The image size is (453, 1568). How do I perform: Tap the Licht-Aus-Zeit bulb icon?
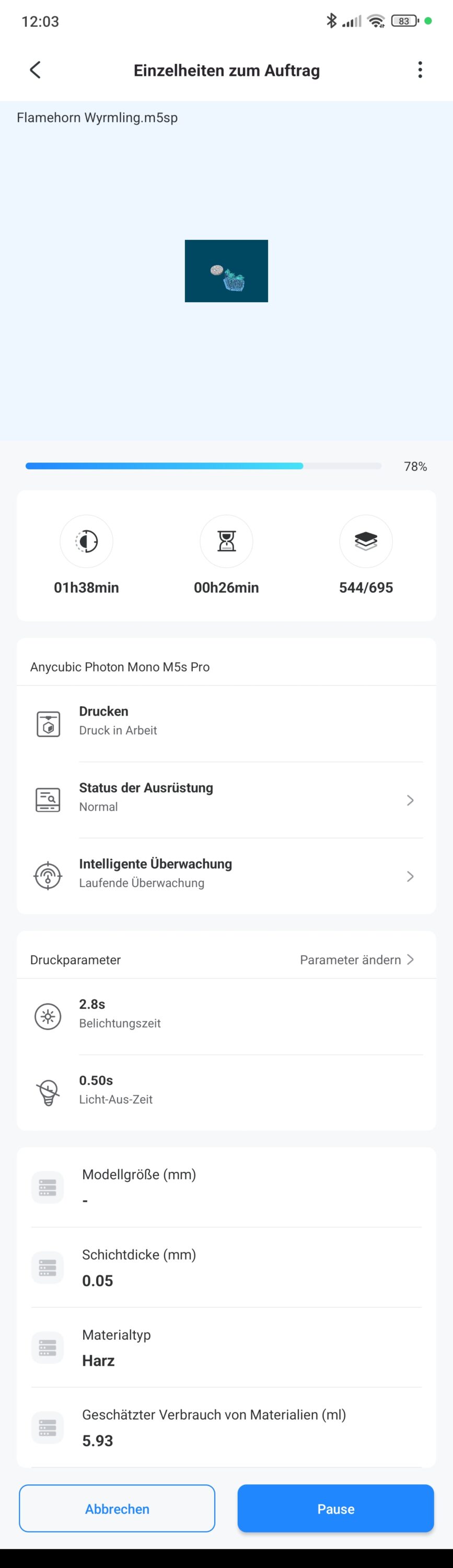(x=48, y=1092)
